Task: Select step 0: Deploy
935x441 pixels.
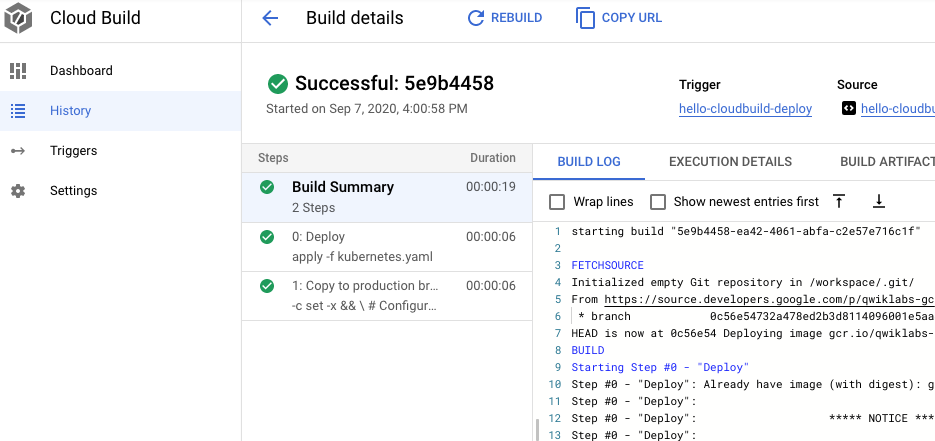Action: pos(387,247)
